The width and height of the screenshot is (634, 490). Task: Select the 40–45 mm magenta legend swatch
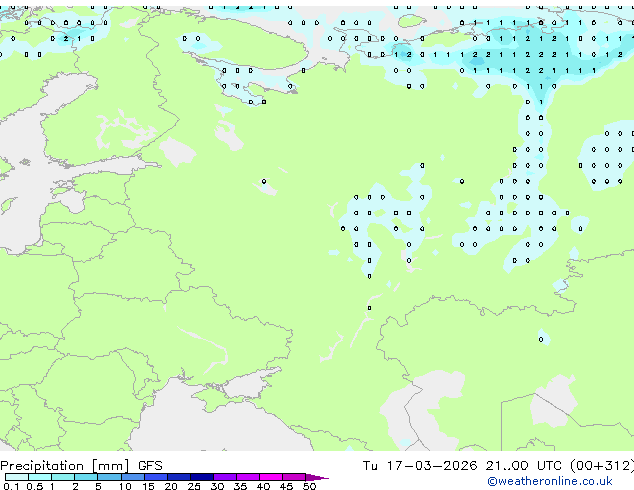point(271,477)
